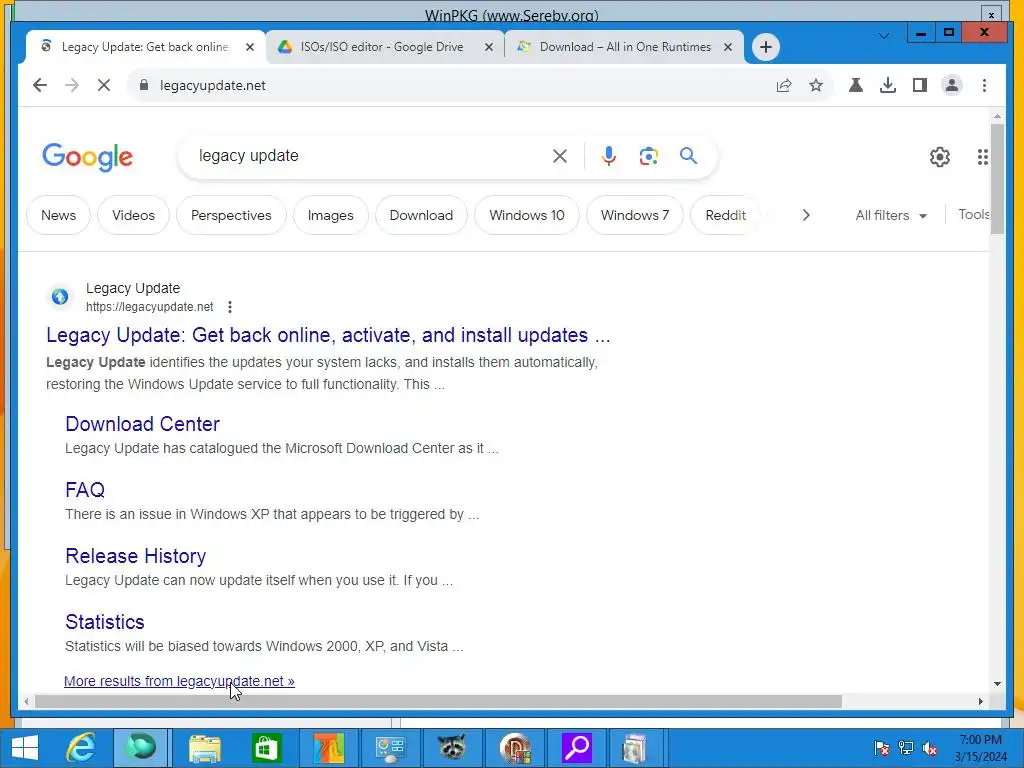Open the Google apps grid
The height and width of the screenshot is (768, 1024).
point(982,157)
